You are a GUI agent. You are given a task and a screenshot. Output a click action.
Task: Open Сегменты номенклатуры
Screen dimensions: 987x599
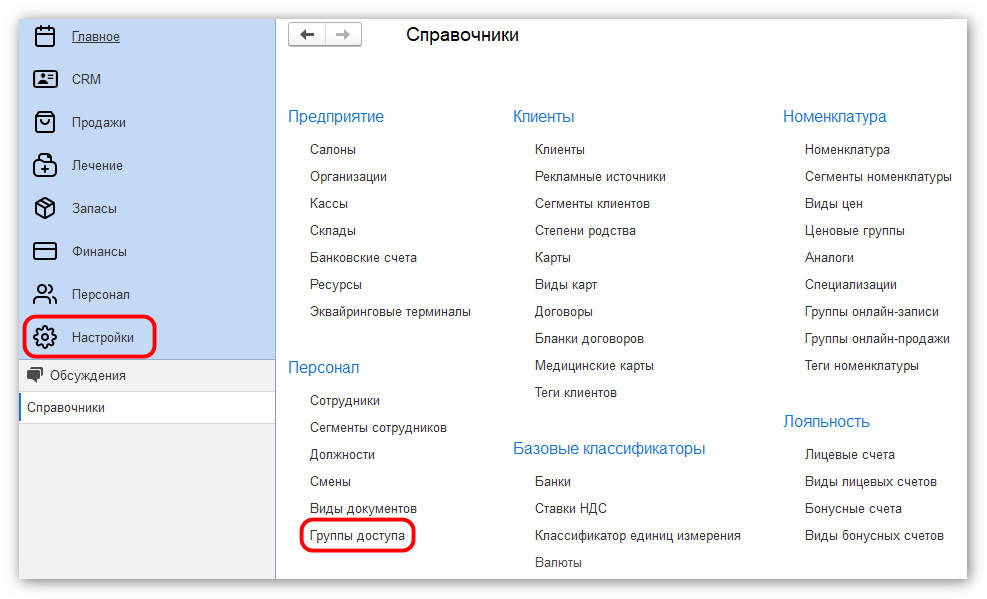[878, 177]
